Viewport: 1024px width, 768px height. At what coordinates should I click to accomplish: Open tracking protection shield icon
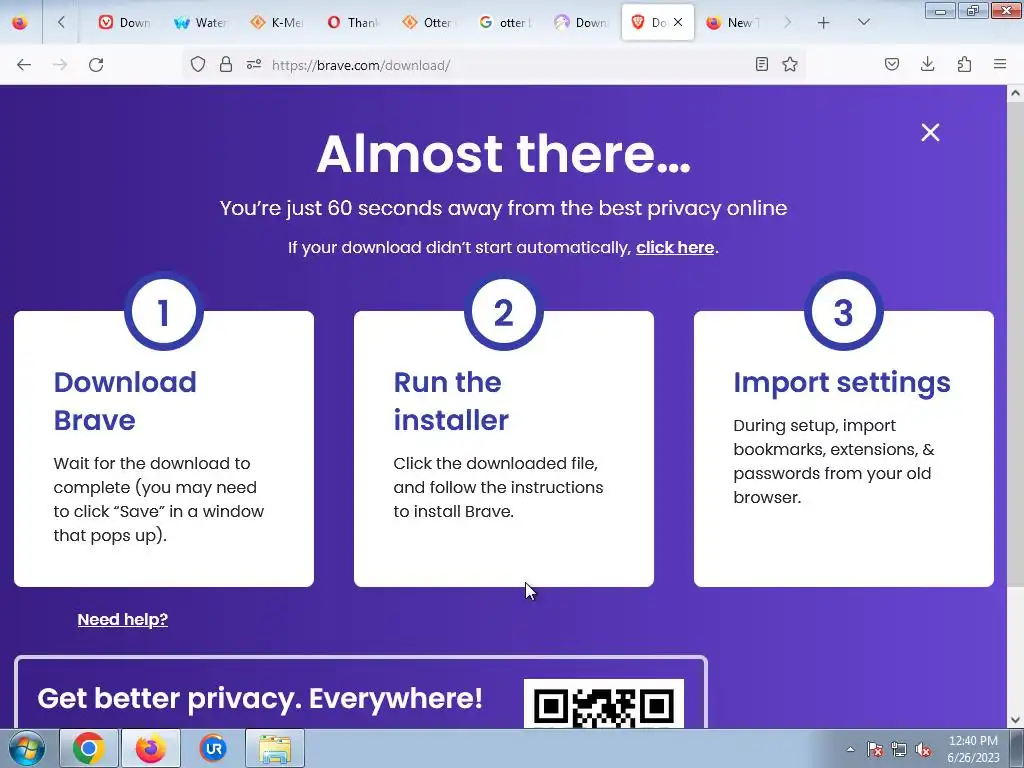(198, 64)
